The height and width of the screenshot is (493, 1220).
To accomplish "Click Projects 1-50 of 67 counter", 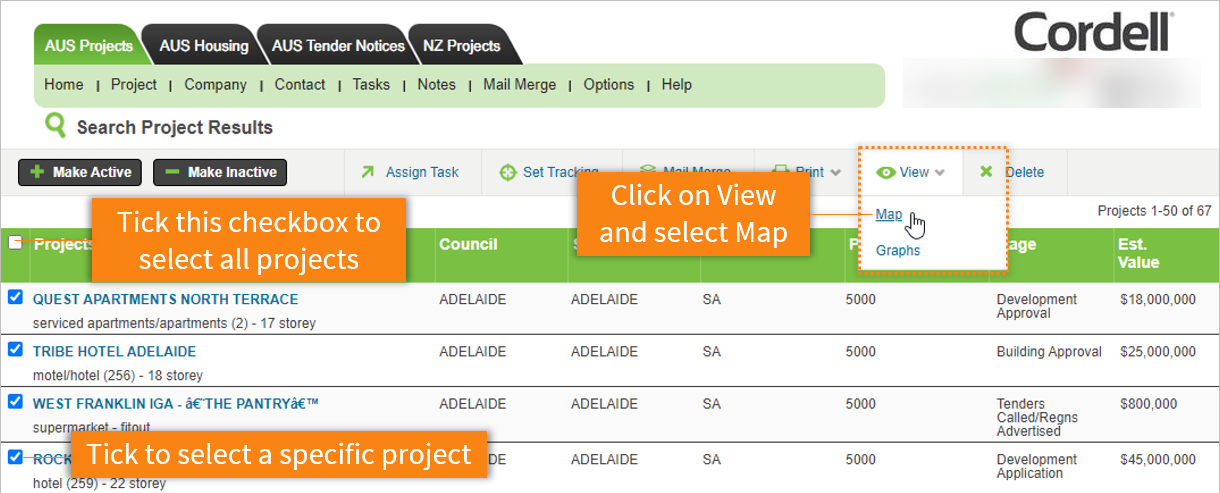I will point(1154,211).
